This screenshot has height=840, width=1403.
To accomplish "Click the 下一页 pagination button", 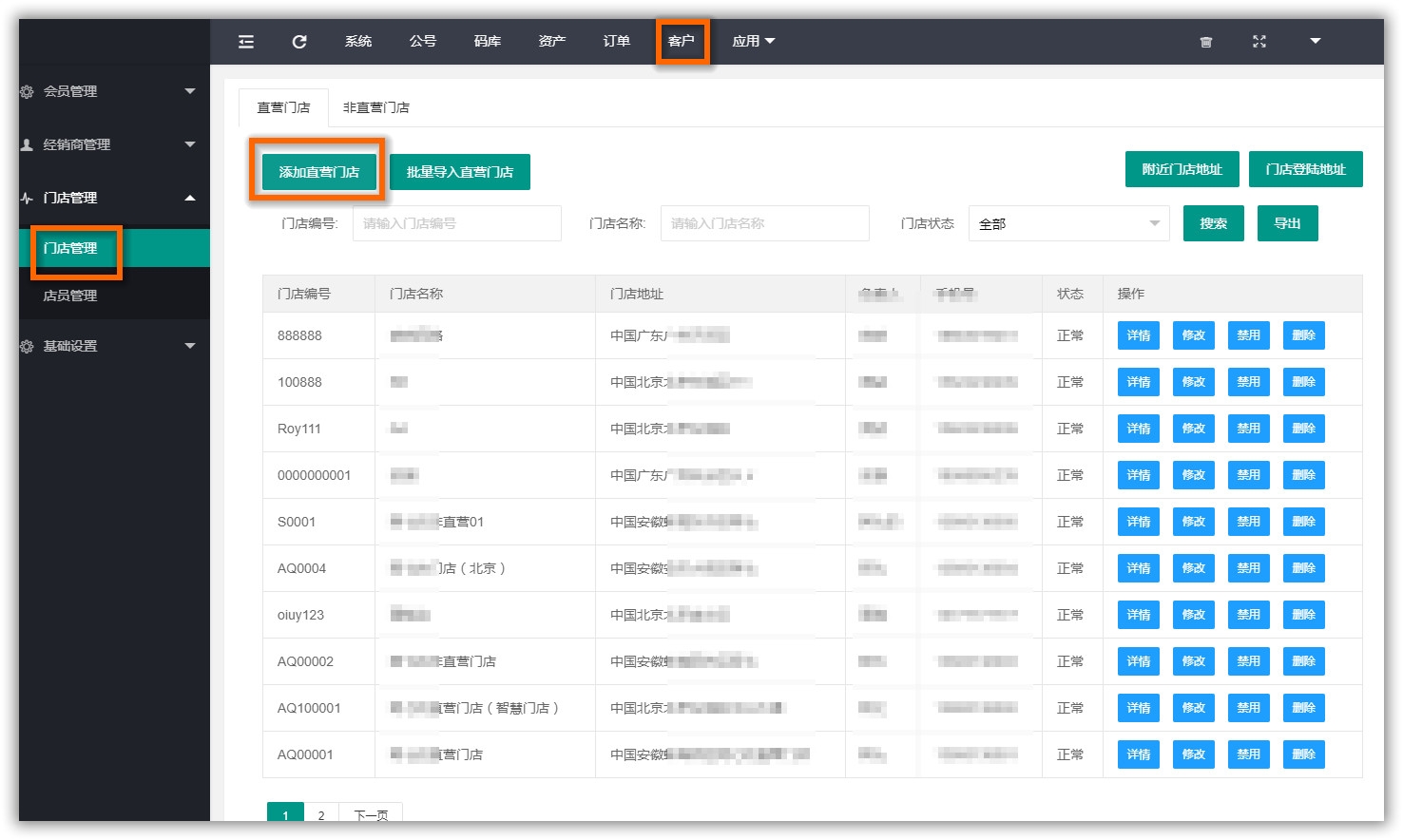I will coord(371,814).
